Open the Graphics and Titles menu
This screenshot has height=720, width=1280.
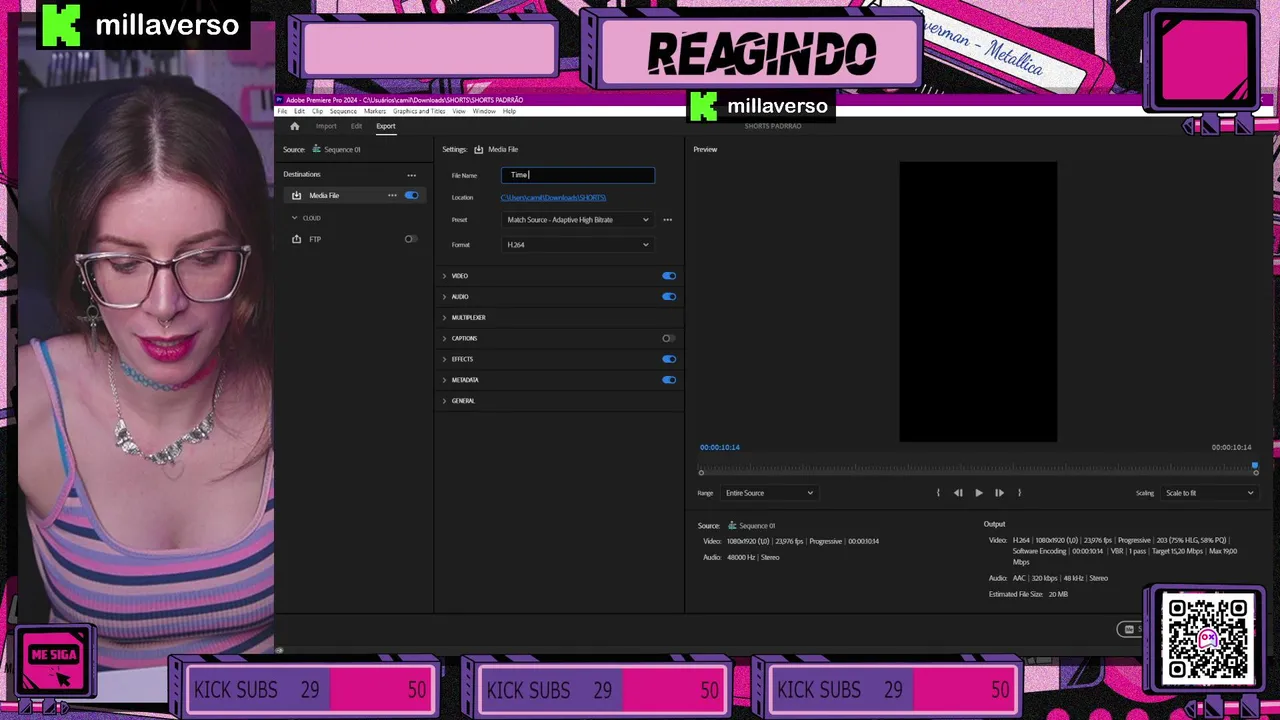[x=419, y=111]
